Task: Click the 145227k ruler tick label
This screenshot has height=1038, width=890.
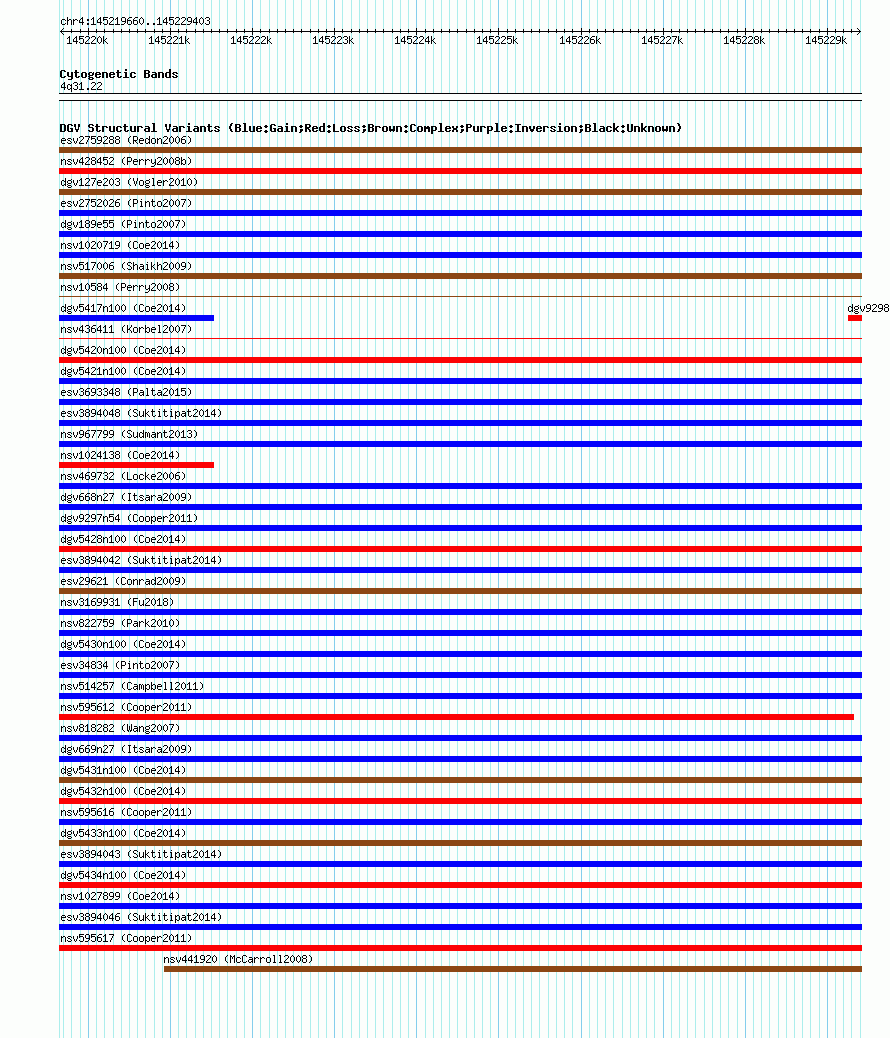Action: (x=662, y=40)
